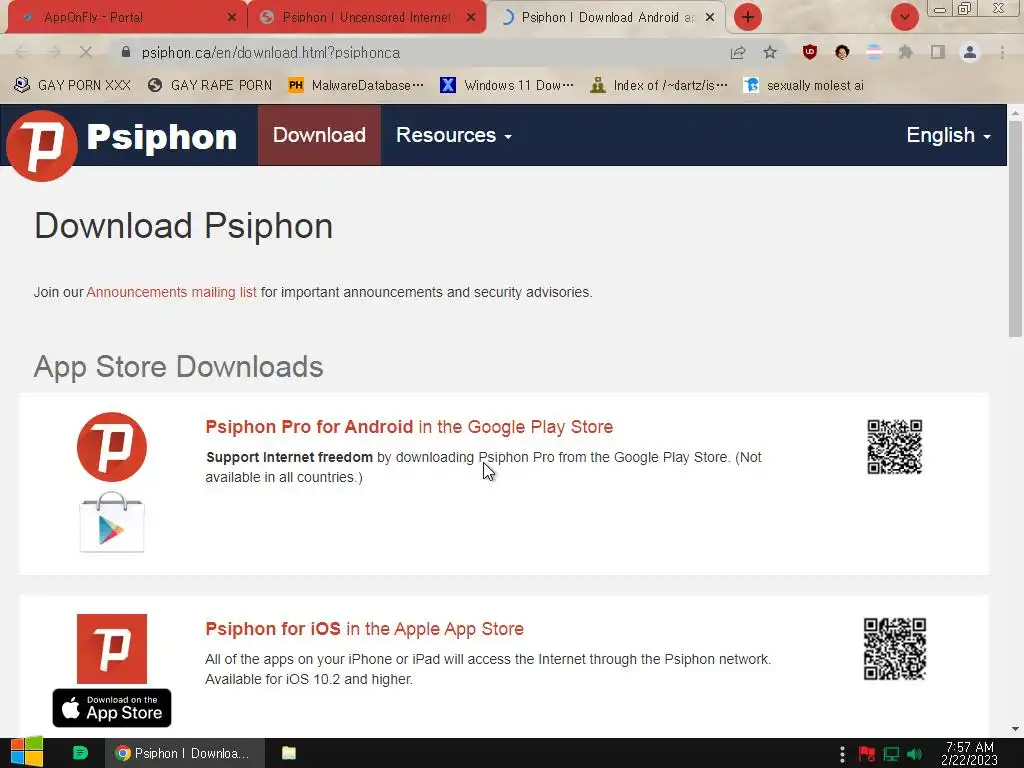Open the Windows 11 Dow... bookmark
The height and width of the screenshot is (768, 1024).
click(507, 85)
